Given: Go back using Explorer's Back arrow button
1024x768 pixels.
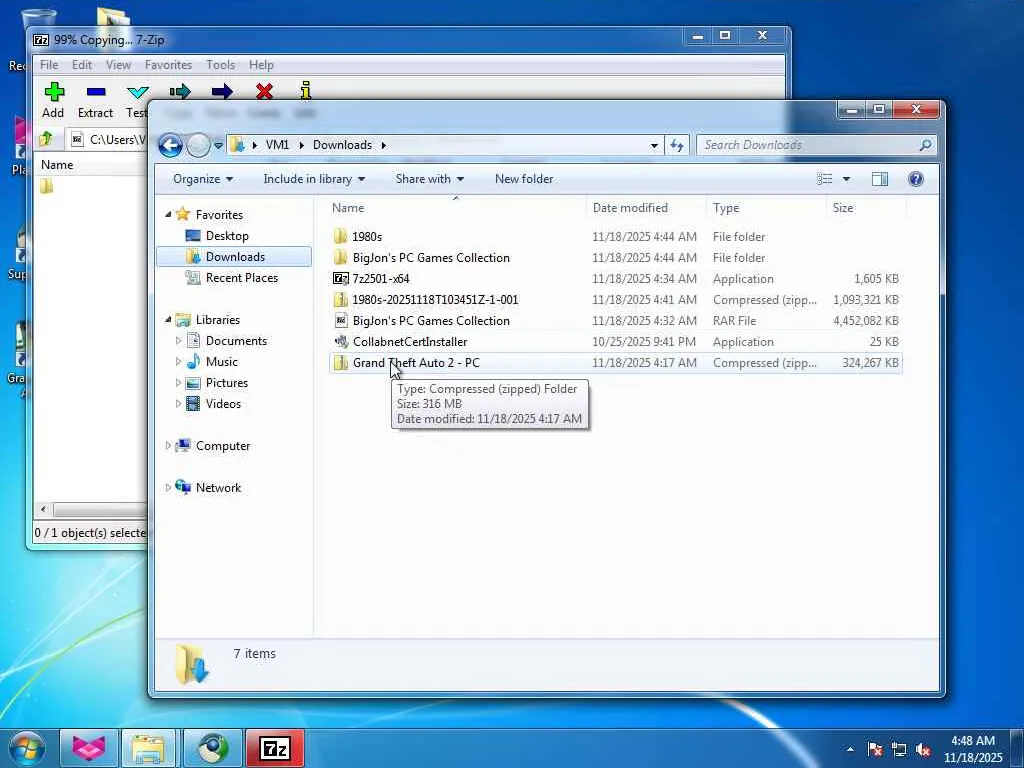Looking at the screenshot, I should (x=170, y=145).
